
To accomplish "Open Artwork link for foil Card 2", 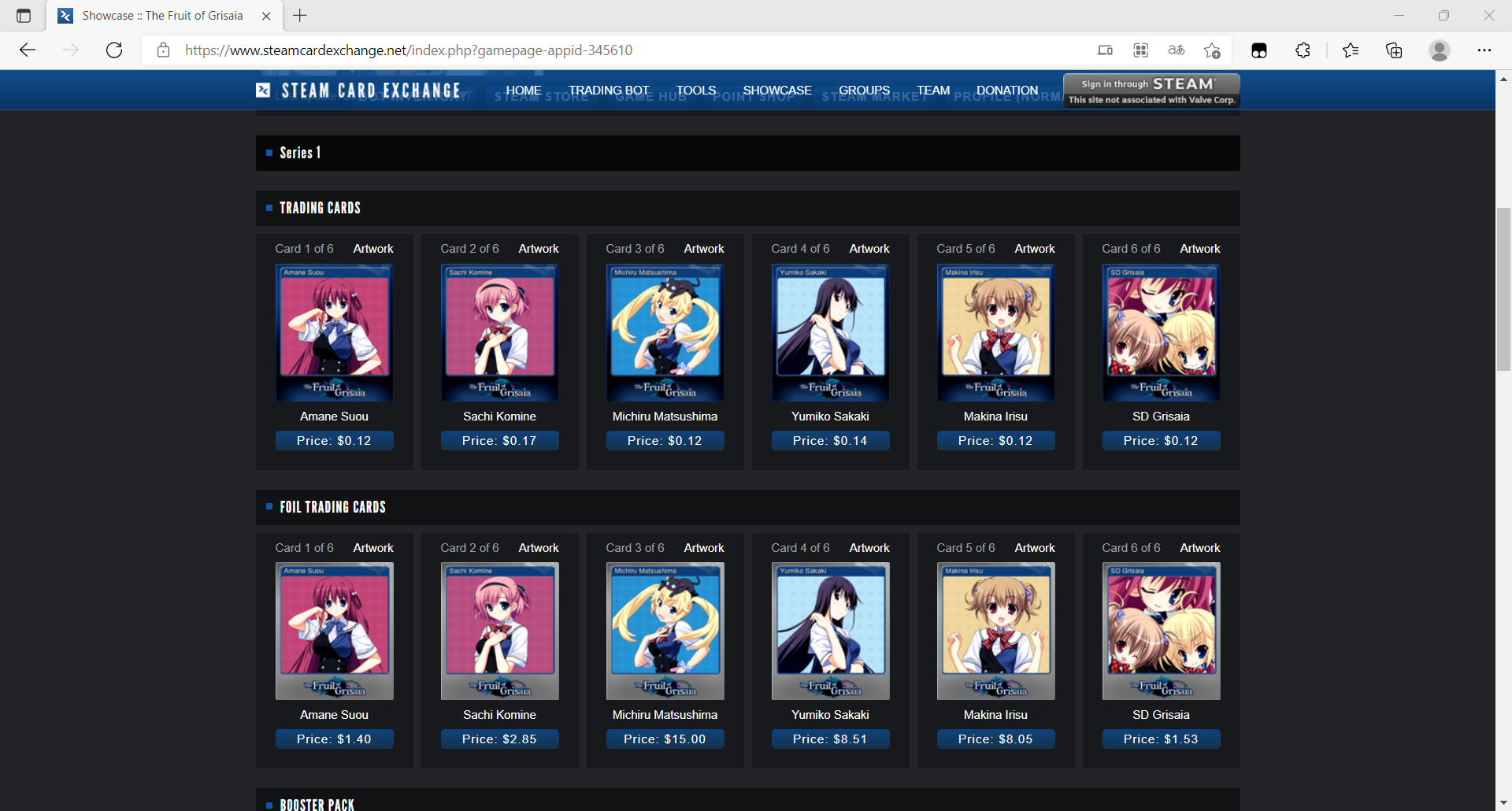I will [539, 548].
